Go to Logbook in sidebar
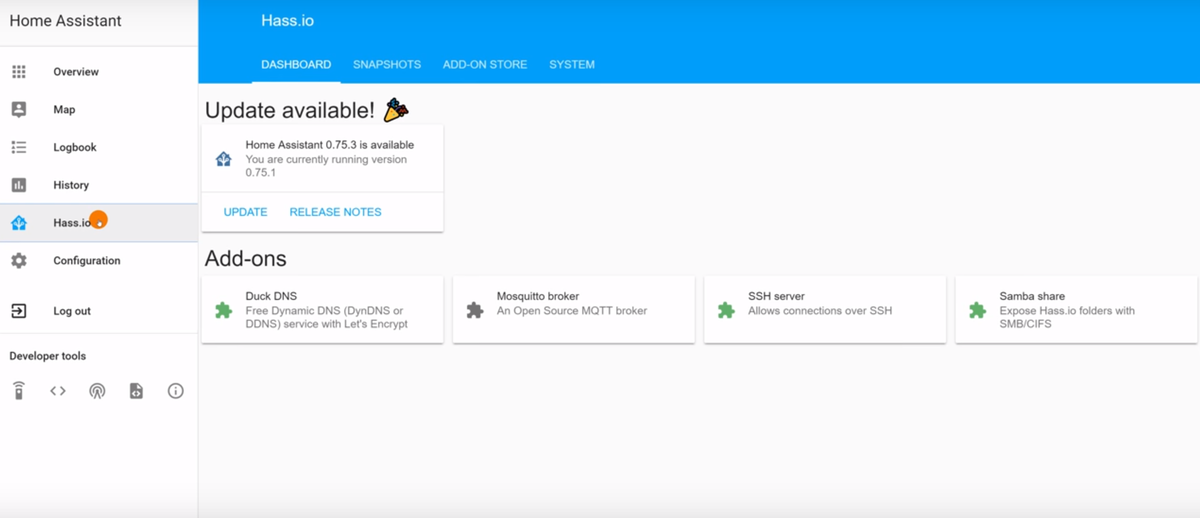This screenshot has width=1200, height=518. click(75, 147)
